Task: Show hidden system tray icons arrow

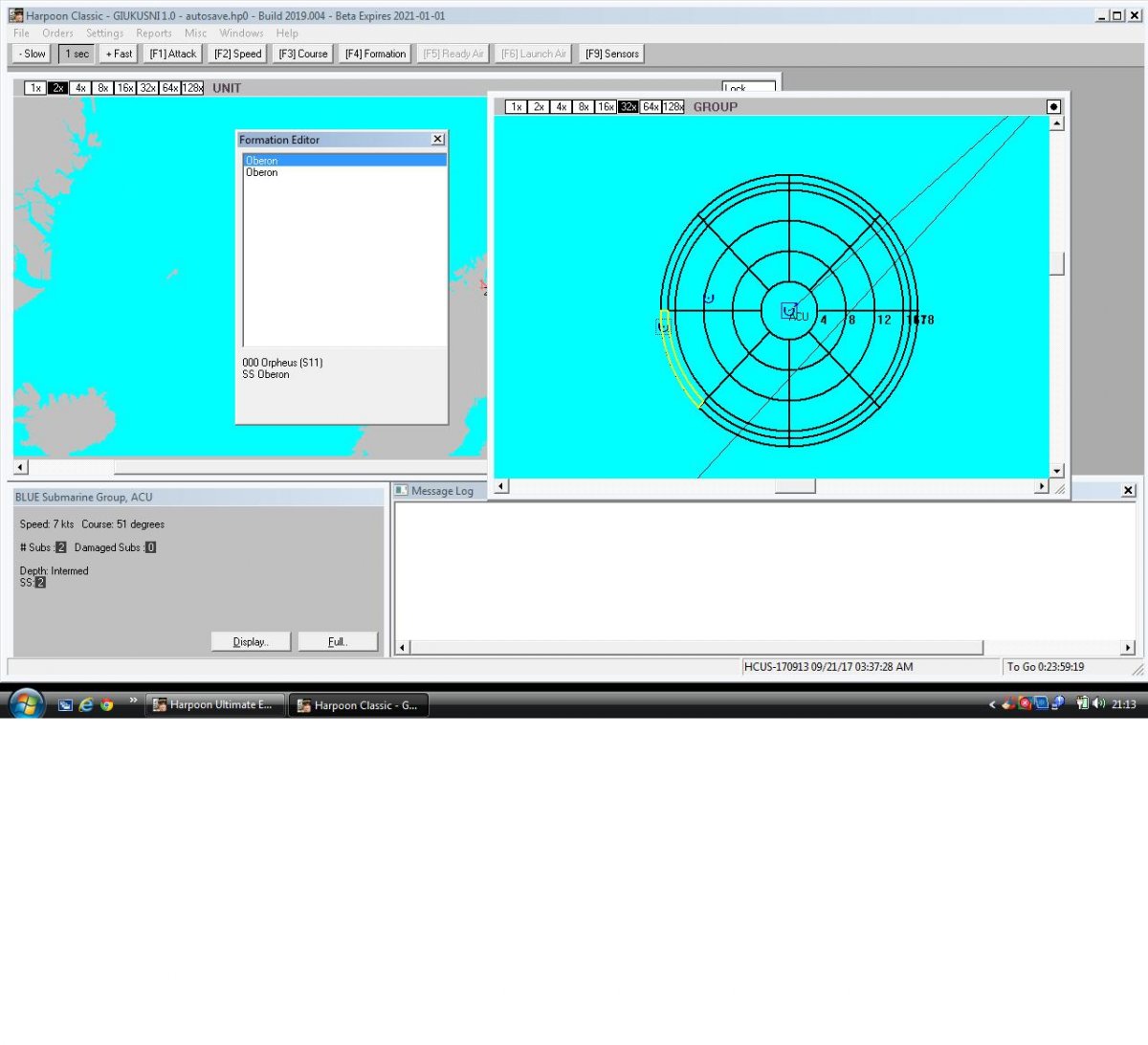Action: (x=992, y=704)
